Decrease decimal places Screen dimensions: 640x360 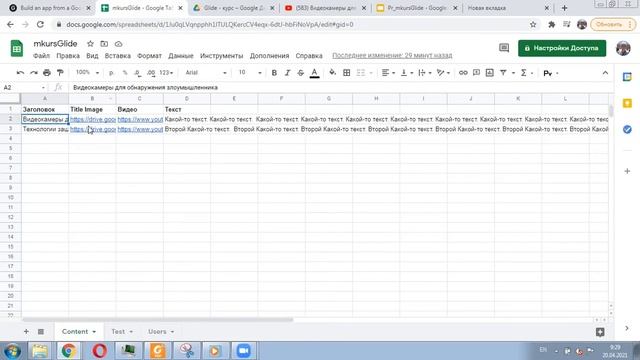coord(138,73)
